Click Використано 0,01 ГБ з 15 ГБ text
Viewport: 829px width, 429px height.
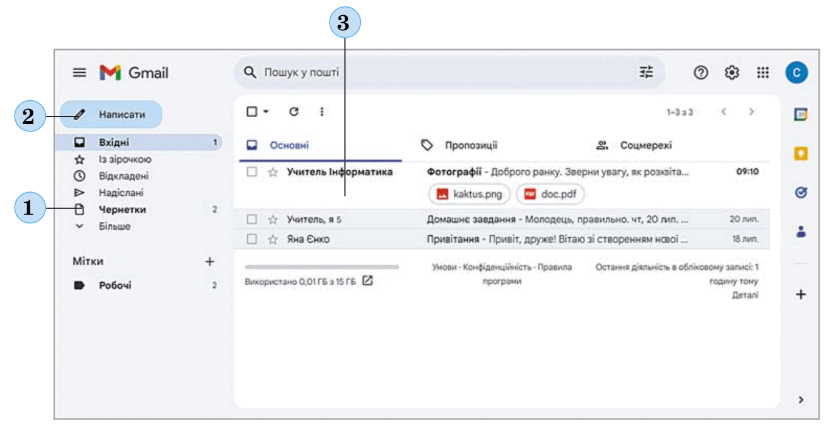click(x=300, y=281)
